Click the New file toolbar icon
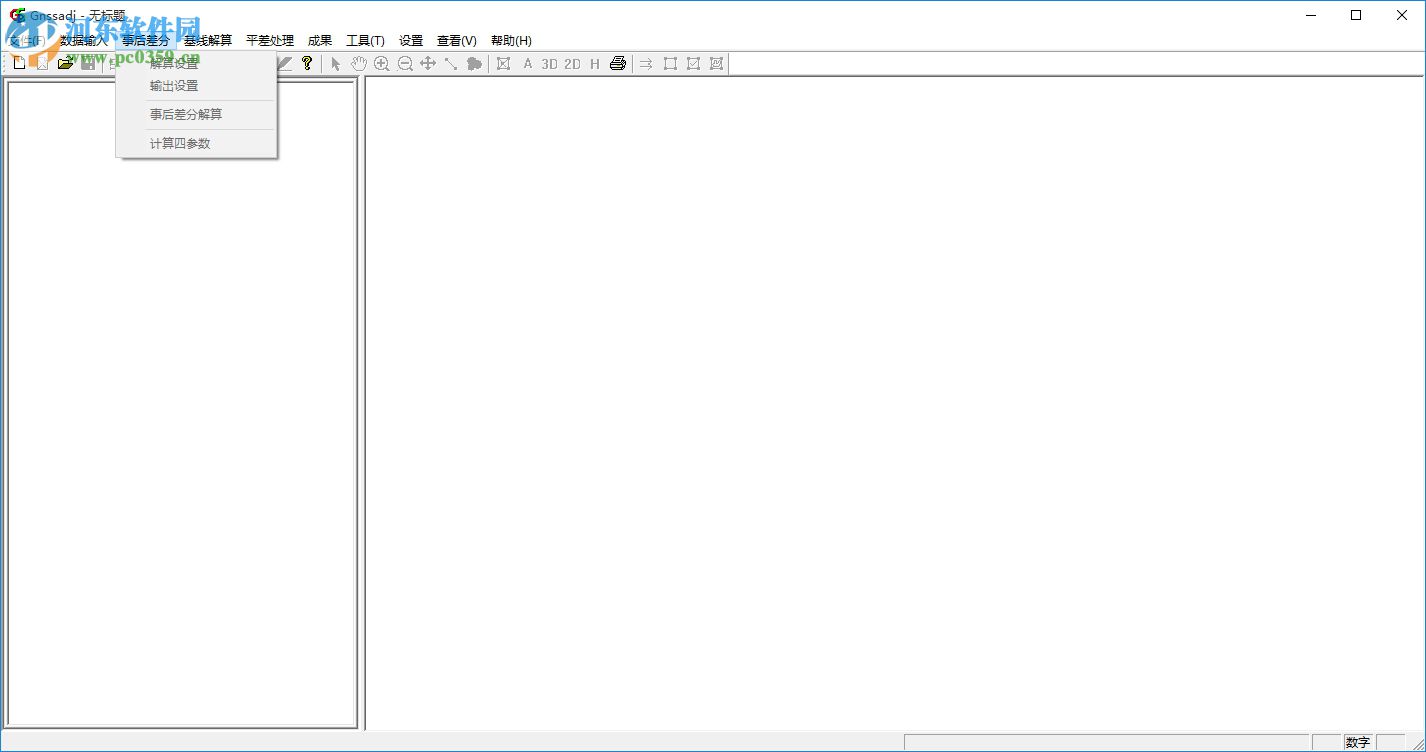Viewport: 1426px width, 752px height. tap(19, 64)
